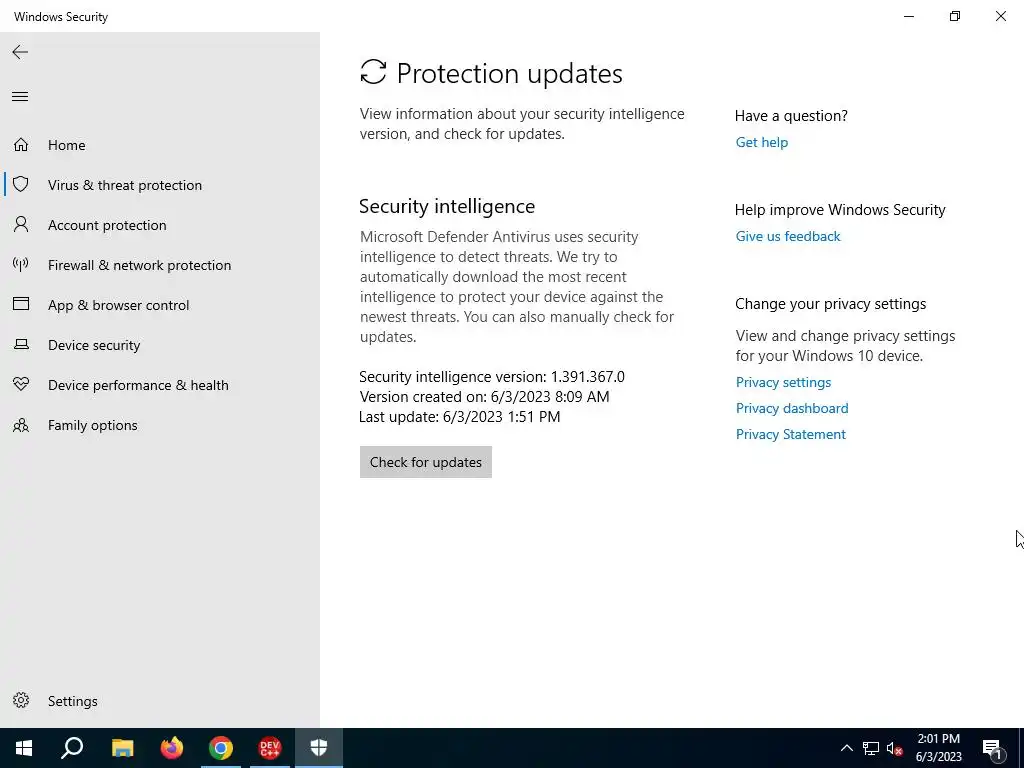Click the Device security laptop icon
Viewport: 1024px width, 768px height.
pyautogui.click(x=21, y=344)
